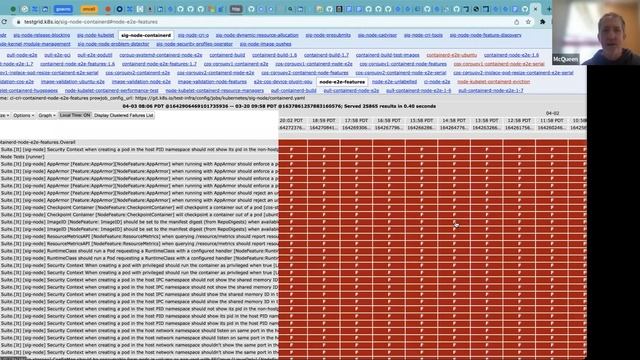This screenshot has height=360, width=640.
Task: Click the gray tab group chip
Action: tap(236, 9)
